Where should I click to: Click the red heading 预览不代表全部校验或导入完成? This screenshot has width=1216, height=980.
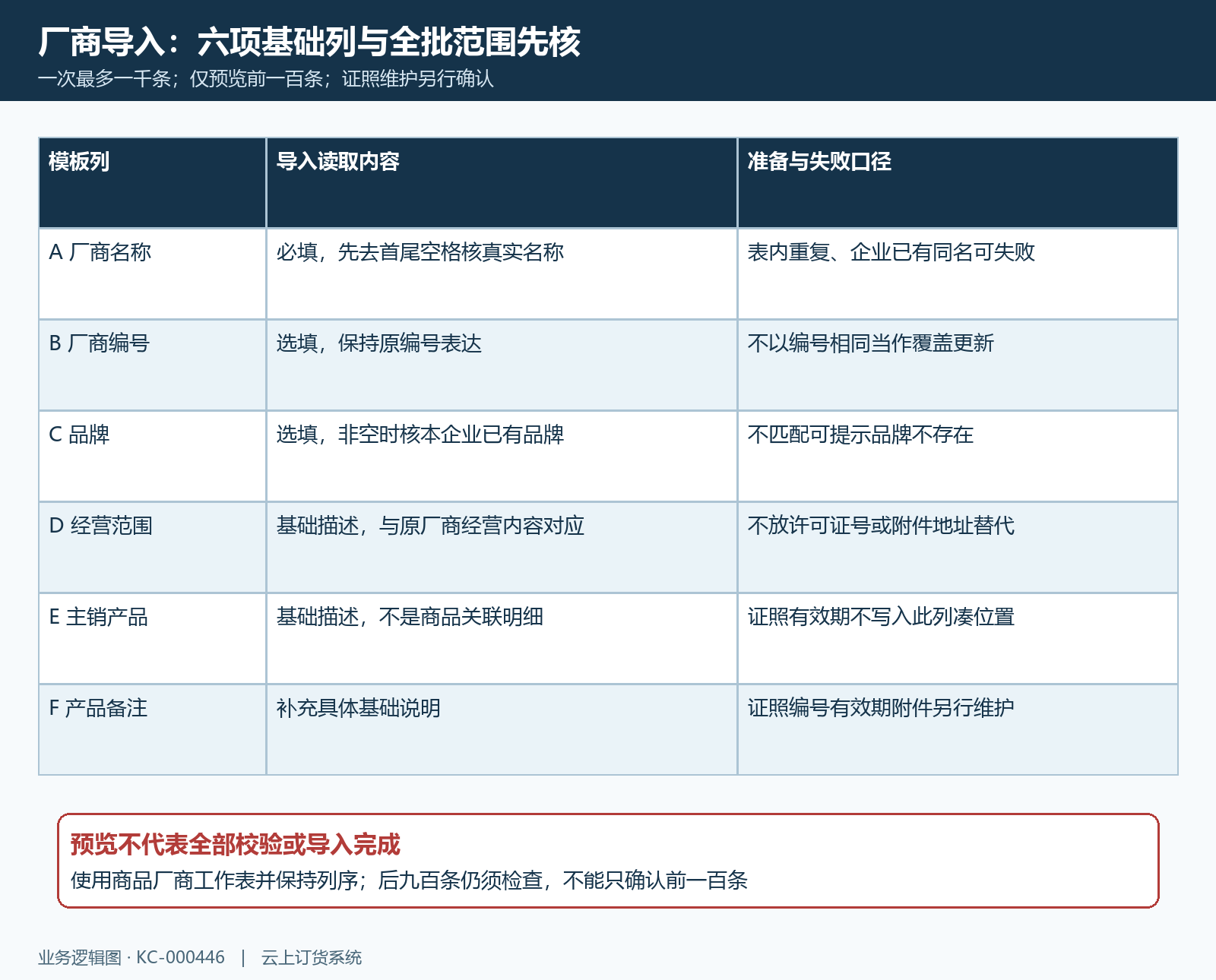point(236,845)
